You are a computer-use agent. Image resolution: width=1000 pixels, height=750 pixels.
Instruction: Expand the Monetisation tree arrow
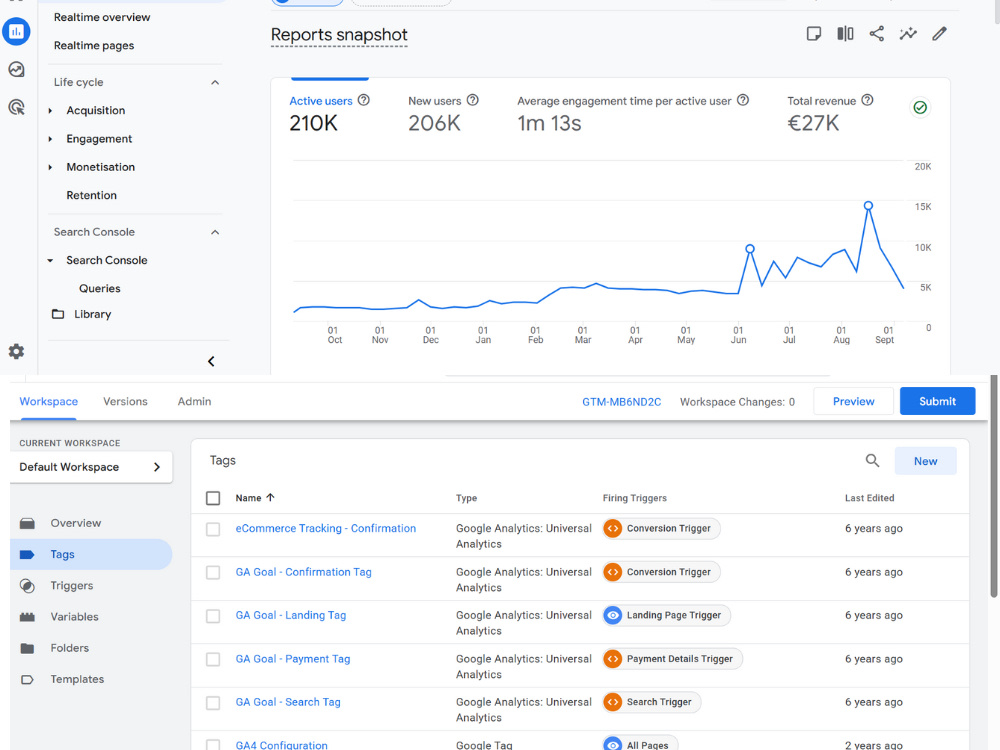click(x=50, y=167)
